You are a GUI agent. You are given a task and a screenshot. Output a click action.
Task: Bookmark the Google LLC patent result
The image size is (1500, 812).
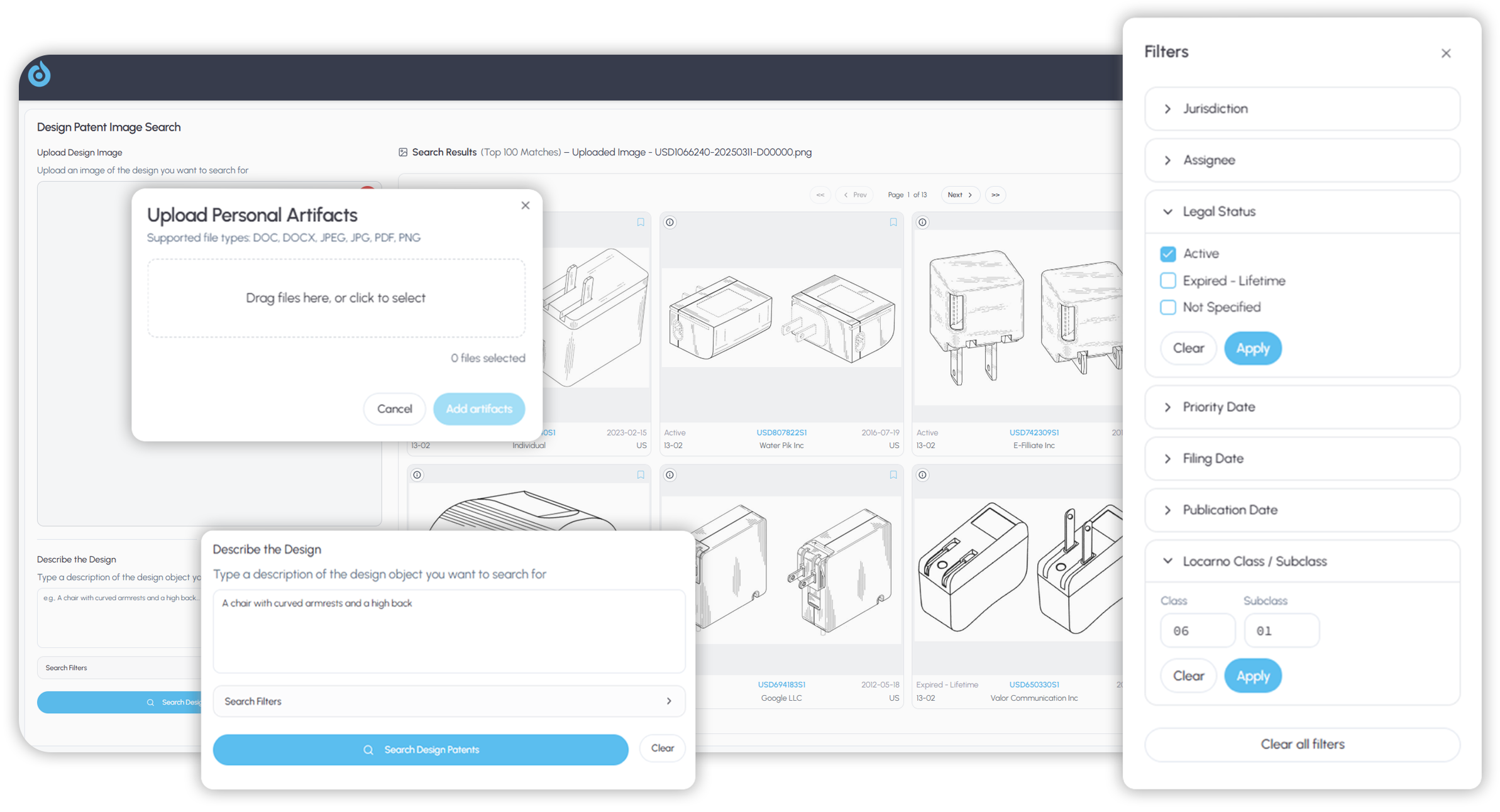point(893,475)
